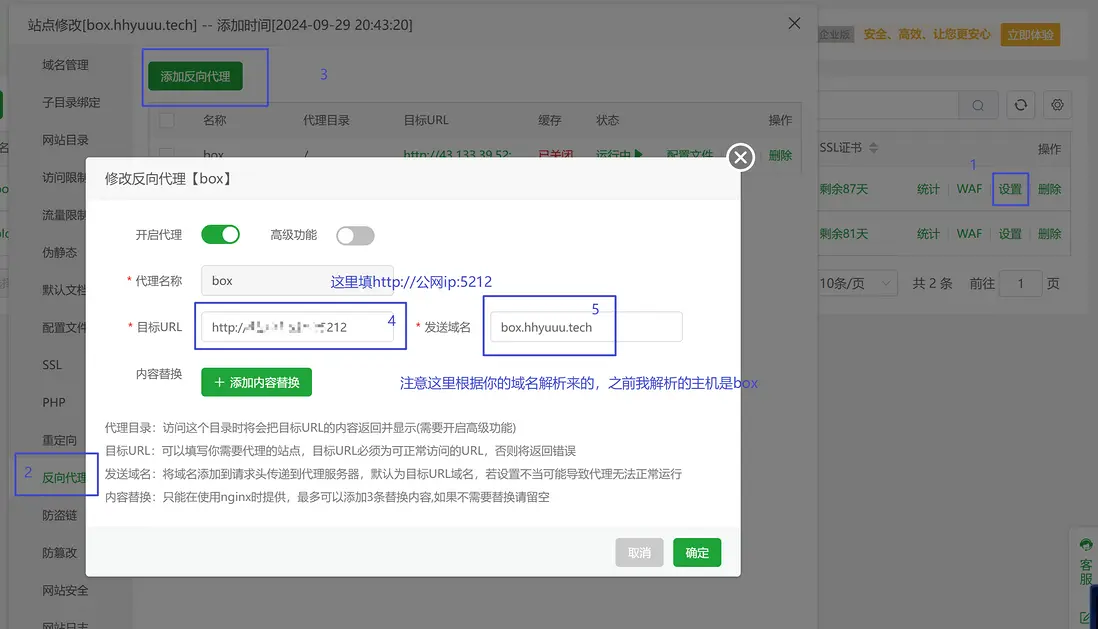Select 反向代理 menu item
1098x629 pixels.
64,478
